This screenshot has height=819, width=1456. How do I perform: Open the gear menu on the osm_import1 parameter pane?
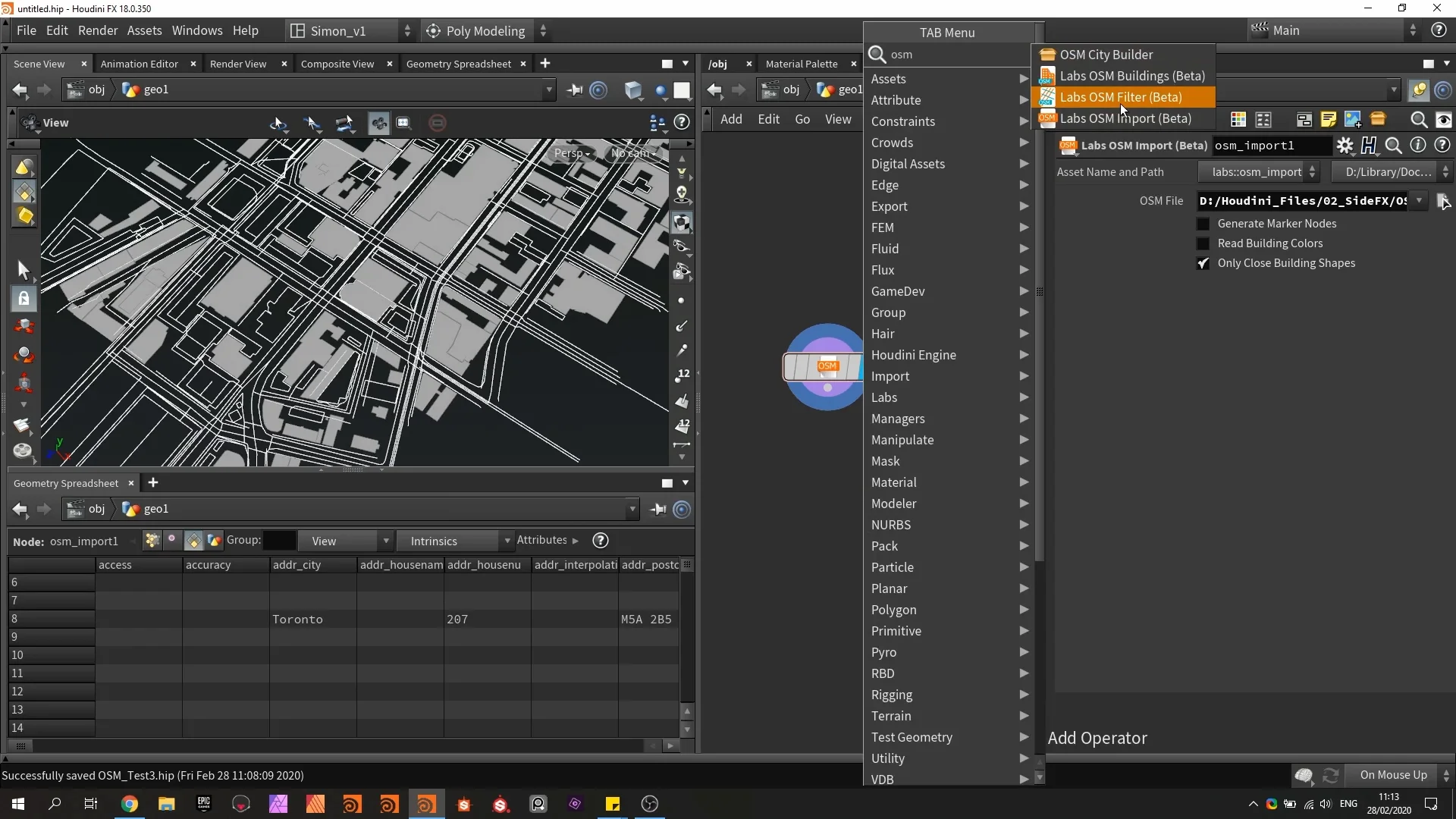tap(1346, 146)
